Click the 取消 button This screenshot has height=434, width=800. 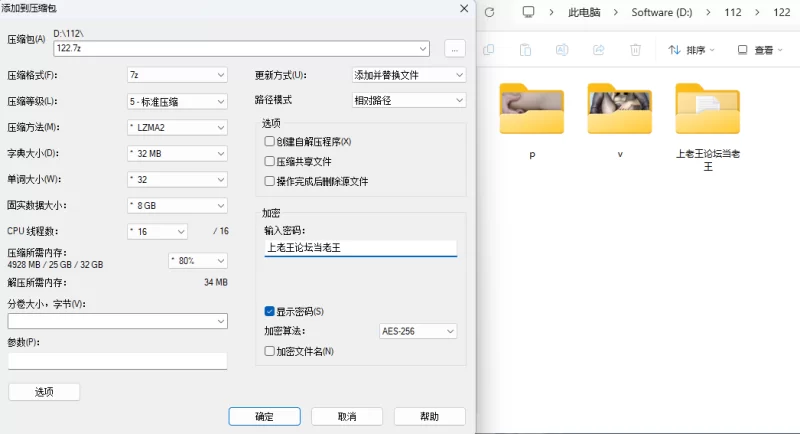click(347, 416)
